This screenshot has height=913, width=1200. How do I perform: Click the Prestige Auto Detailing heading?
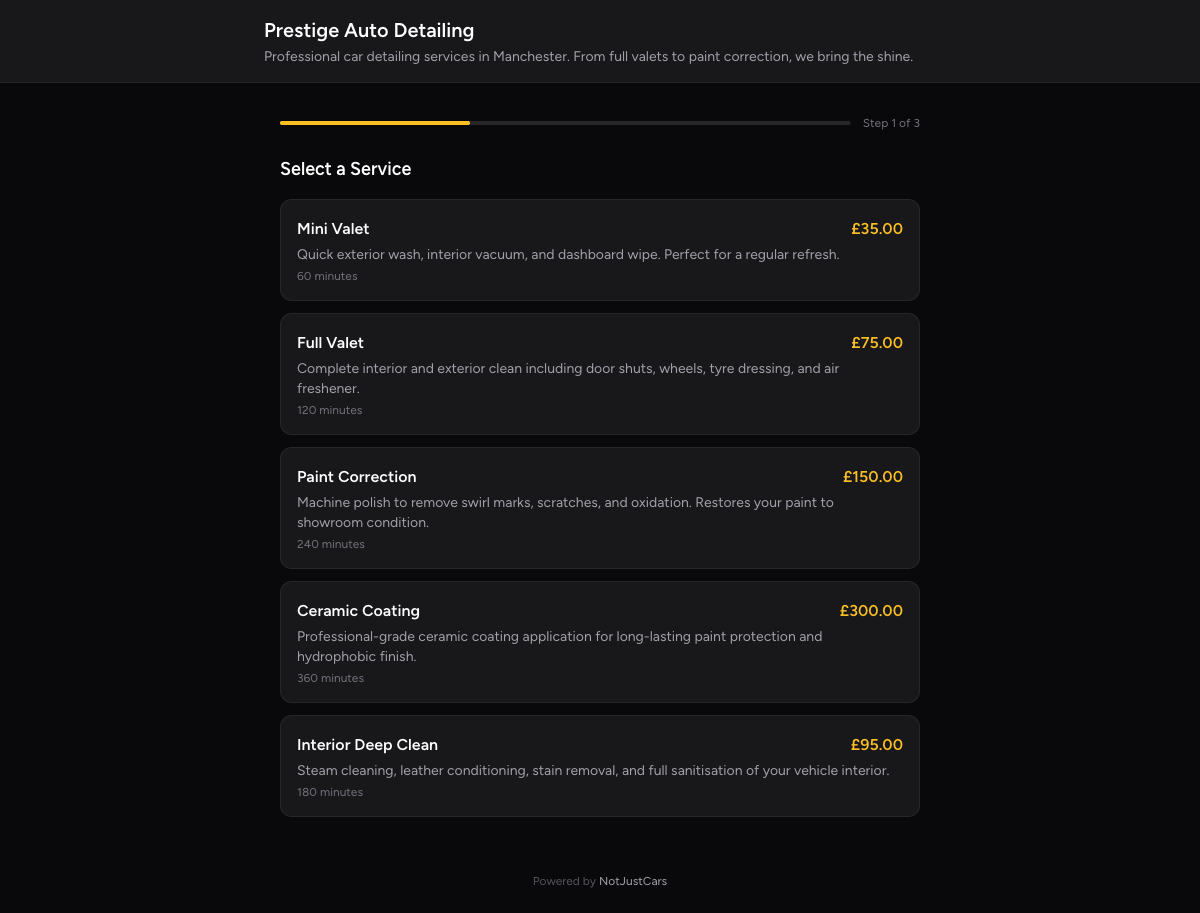(369, 30)
